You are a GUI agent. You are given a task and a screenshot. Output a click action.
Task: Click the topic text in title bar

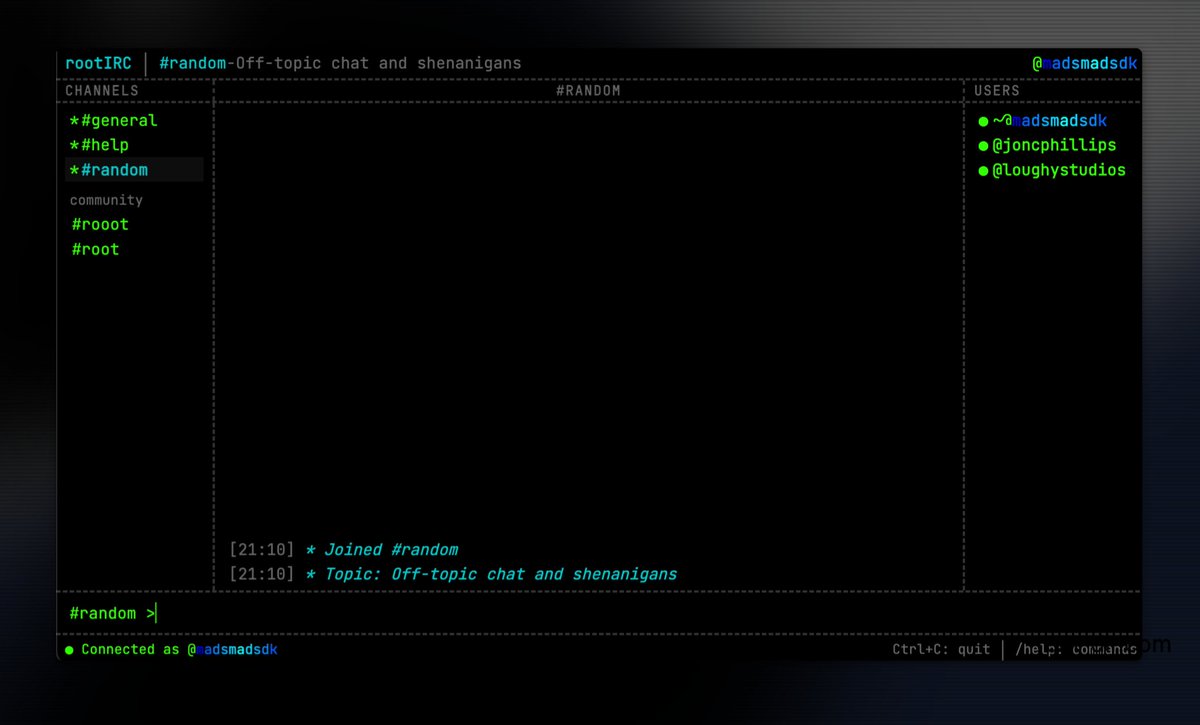378,63
